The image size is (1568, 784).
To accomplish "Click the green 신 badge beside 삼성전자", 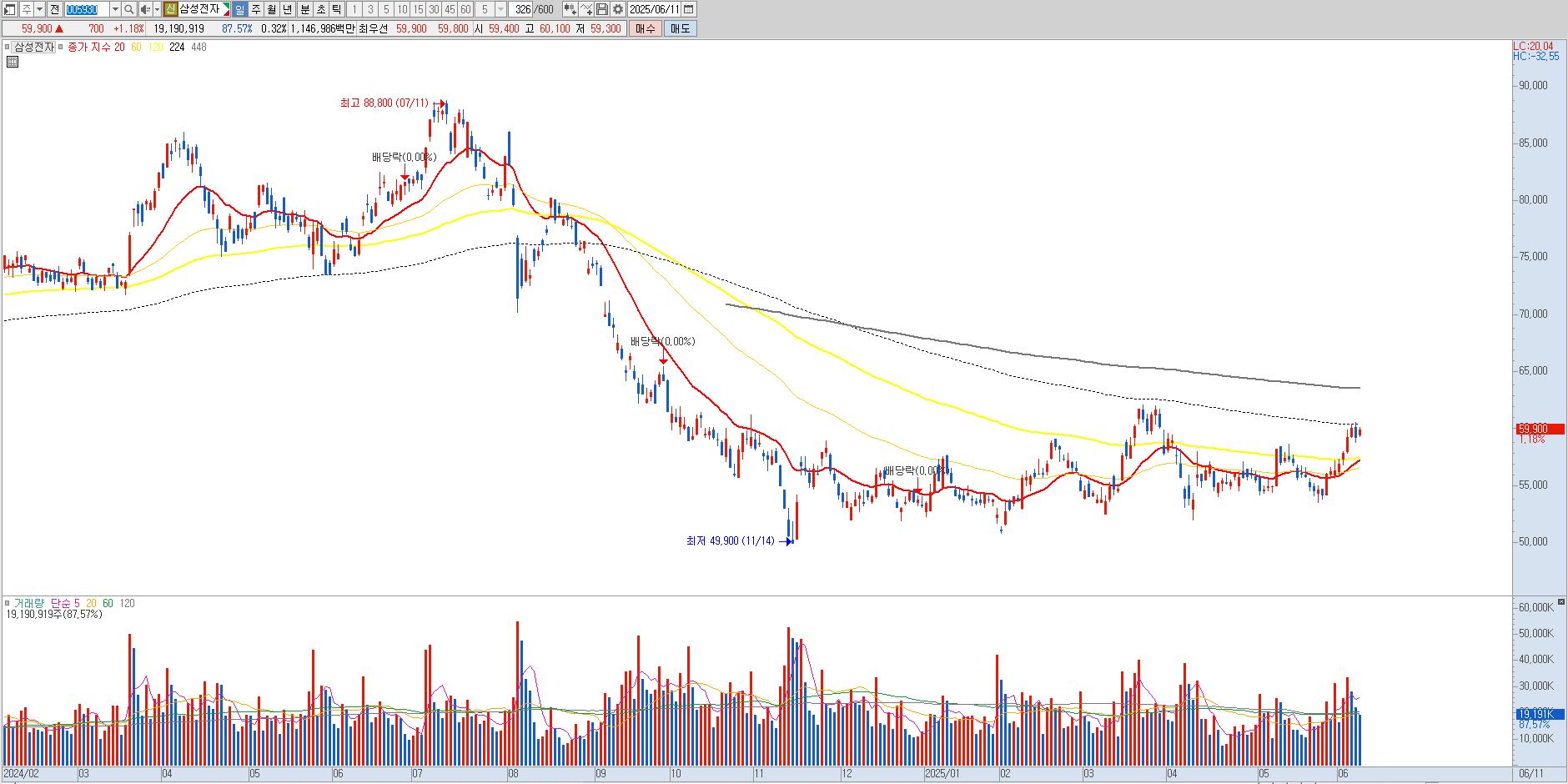I will click(x=171, y=9).
